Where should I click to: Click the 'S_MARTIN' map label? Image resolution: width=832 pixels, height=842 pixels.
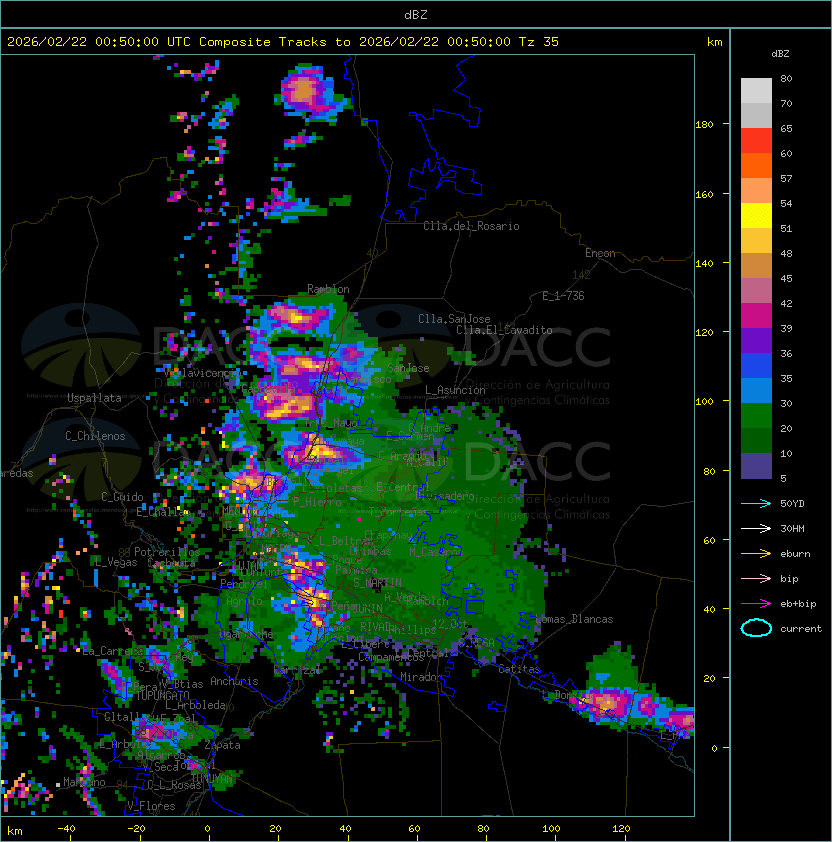point(378,583)
